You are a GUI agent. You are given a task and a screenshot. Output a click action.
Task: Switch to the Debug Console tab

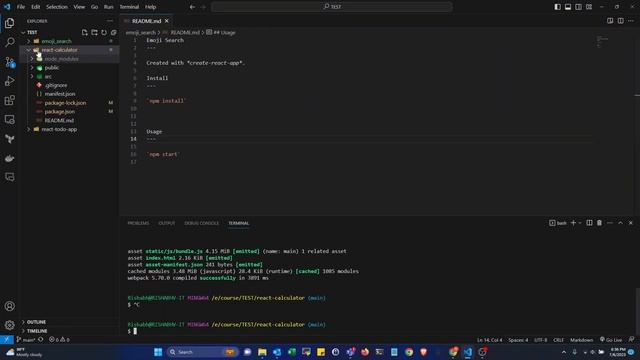202,223
